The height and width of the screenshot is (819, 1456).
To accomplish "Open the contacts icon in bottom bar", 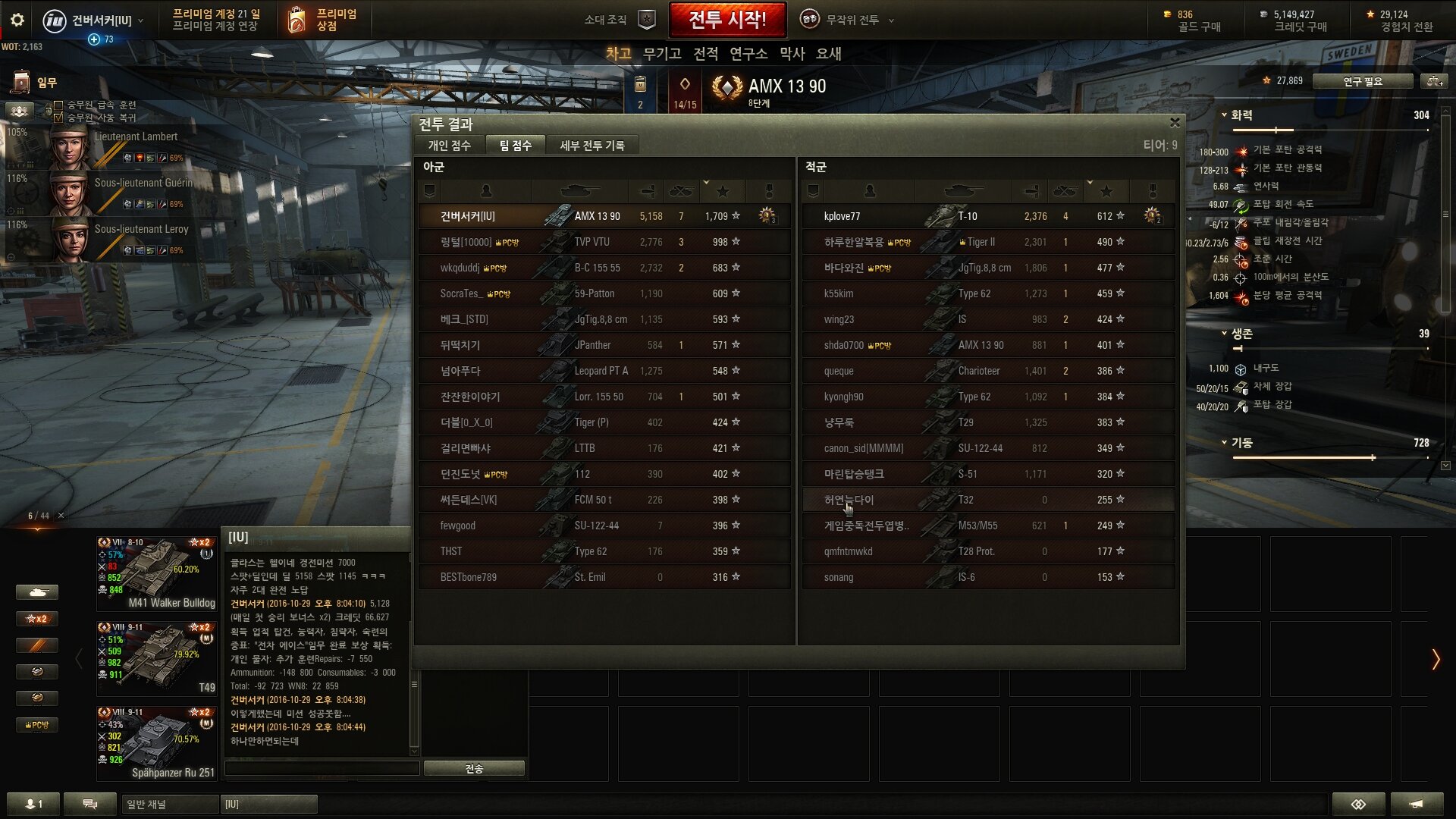I will 33,804.
